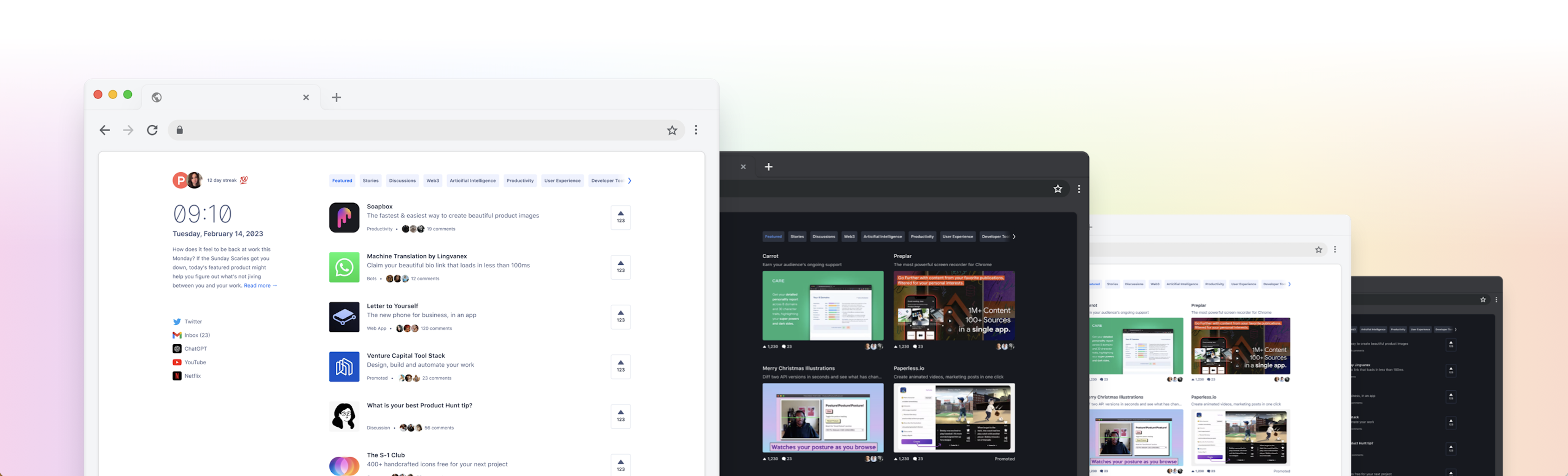Upvote the Soapbox product
The width and height of the screenshot is (1568, 476).
coord(620,217)
